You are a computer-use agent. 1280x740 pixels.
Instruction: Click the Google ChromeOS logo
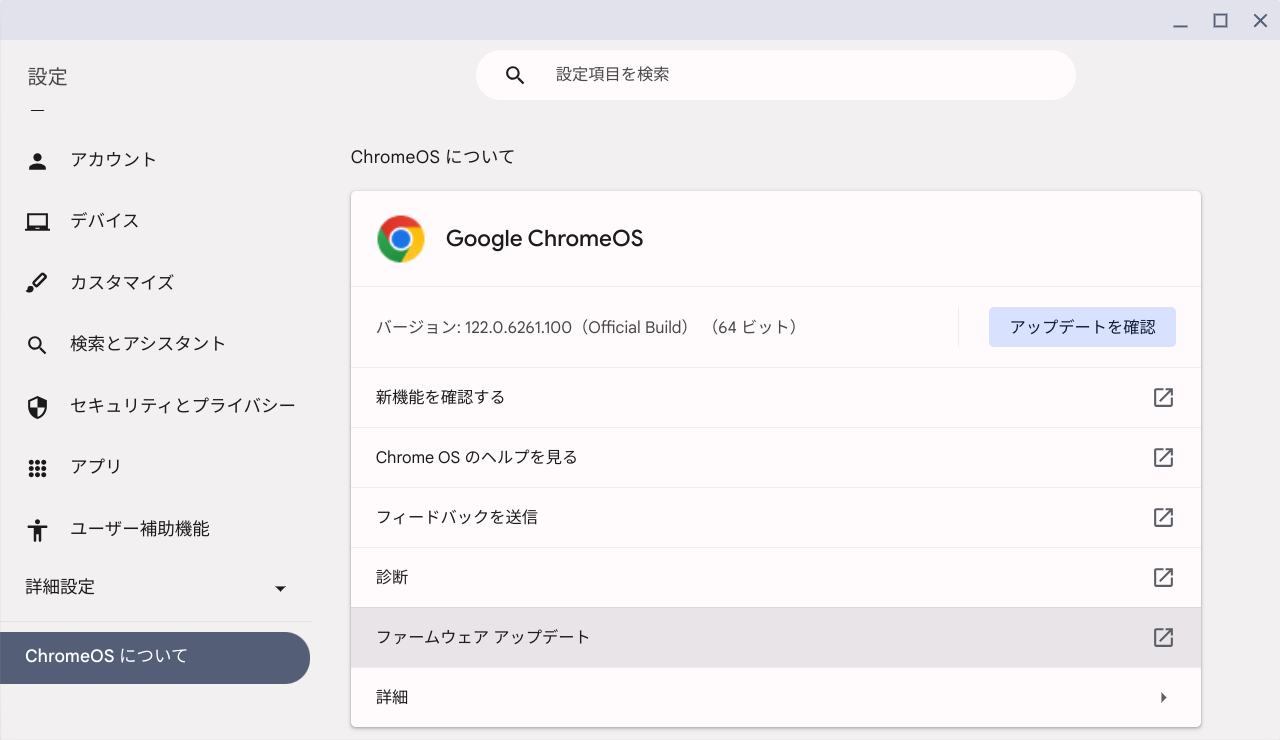click(400, 238)
